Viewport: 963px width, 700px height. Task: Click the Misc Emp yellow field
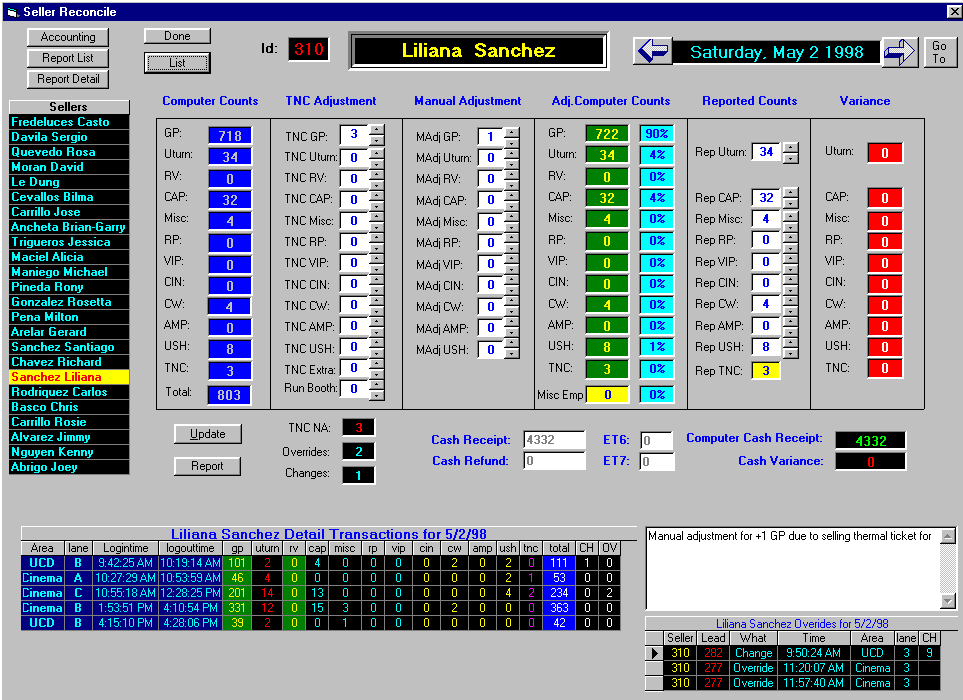(x=607, y=395)
